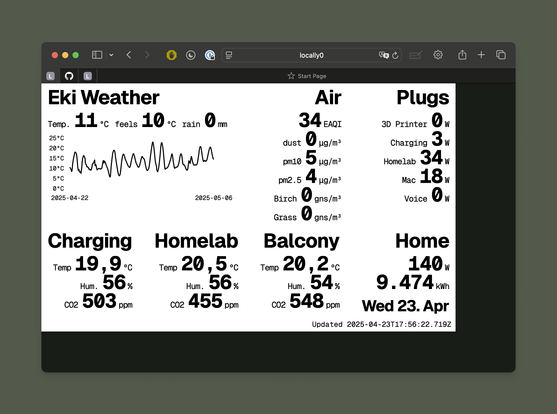Click the Updated timestamp text
Screen dimensions: 557x414
(381, 324)
